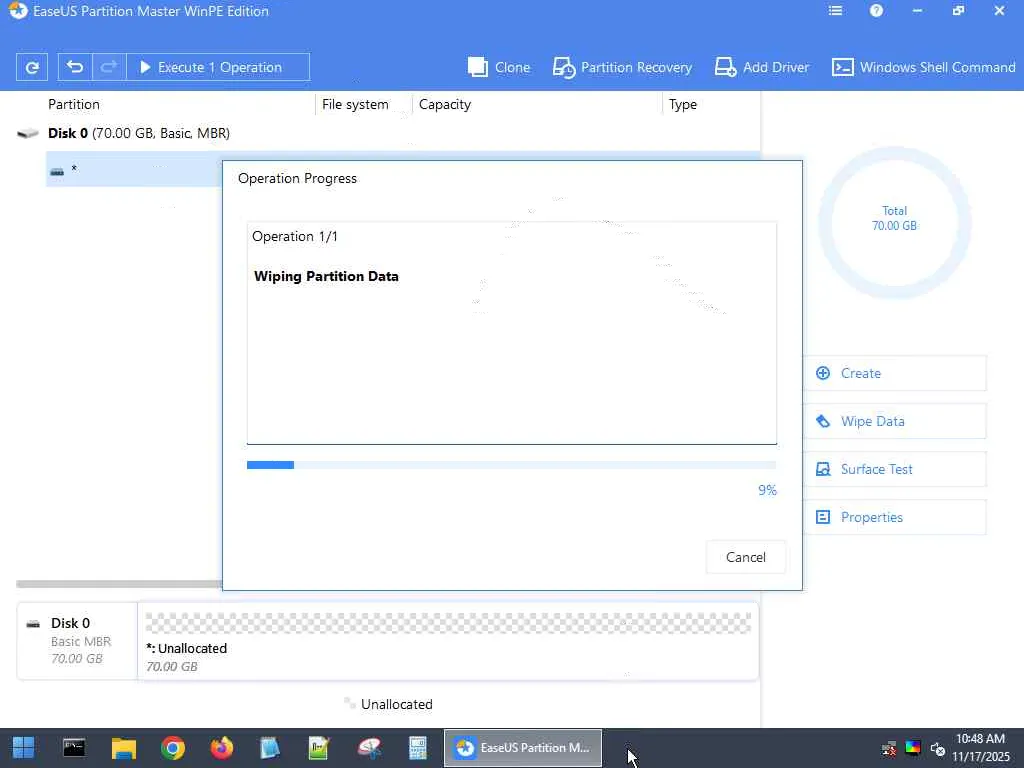Sort by File system column header

click(355, 104)
